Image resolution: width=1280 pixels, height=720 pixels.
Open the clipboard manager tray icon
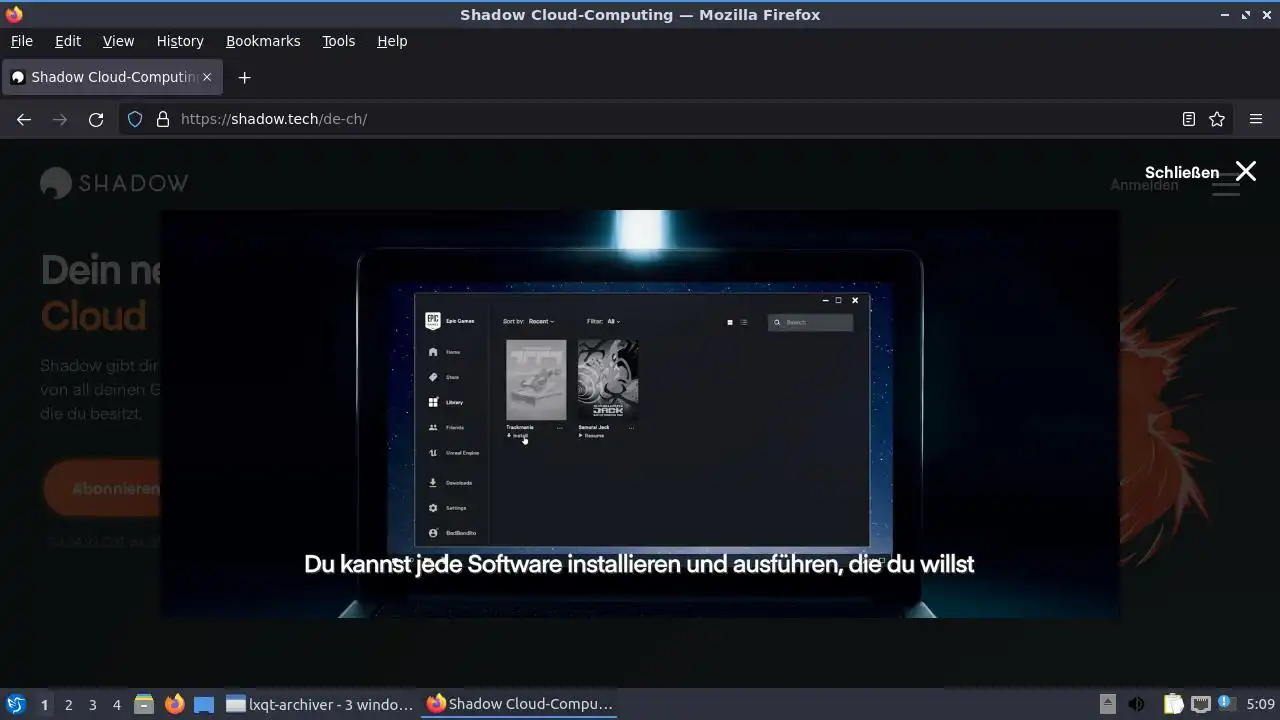(1173, 704)
